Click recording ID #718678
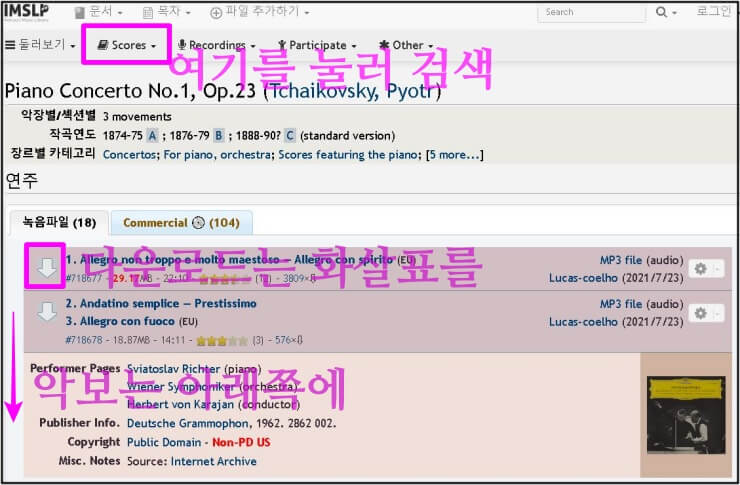 [84, 340]
